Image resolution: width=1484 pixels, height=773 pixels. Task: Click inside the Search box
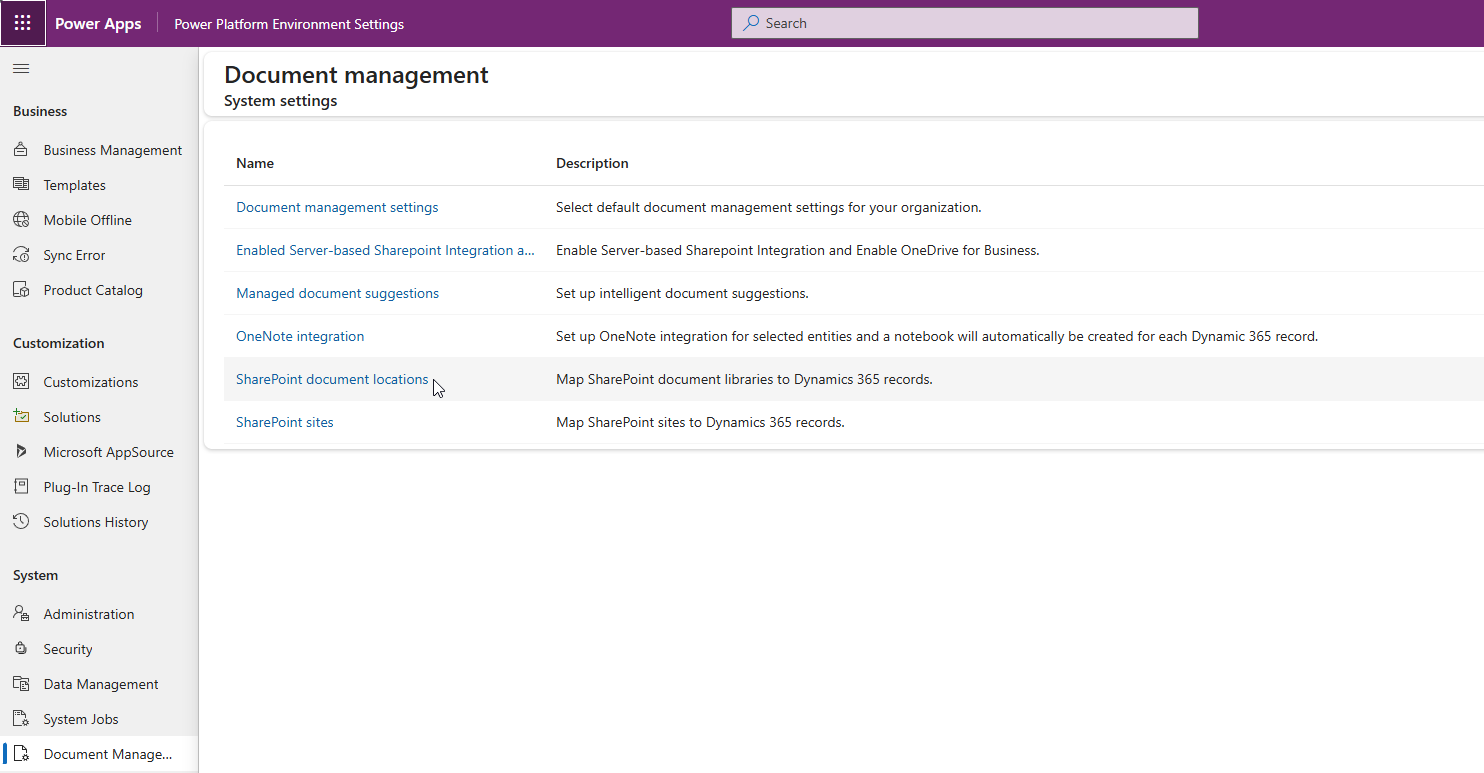(964, 23)
